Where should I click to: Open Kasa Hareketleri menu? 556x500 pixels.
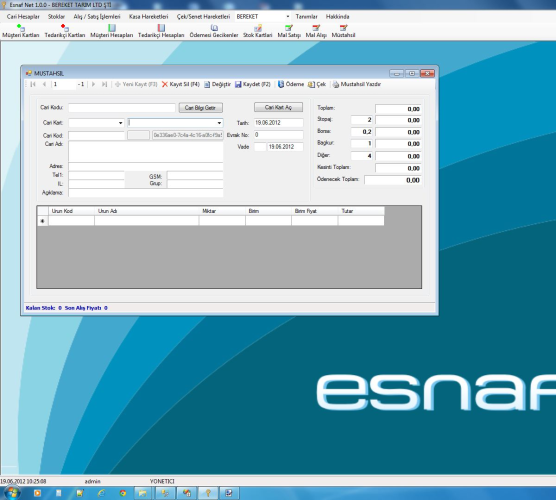[149, 17]
